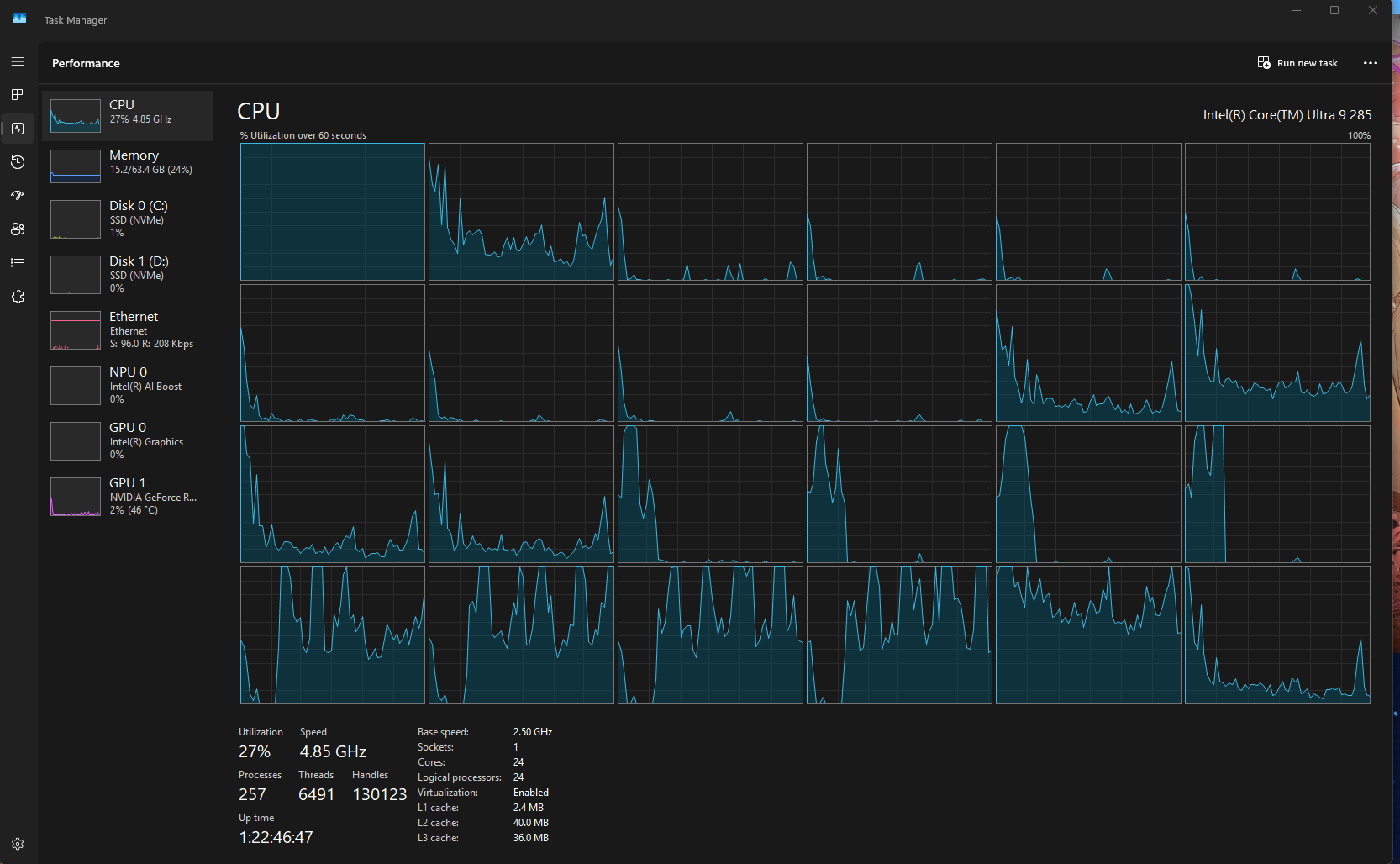This screenshot has height=864, width=1400.
Task: Click the GPU 1 mini graph thumbnail
Action: pyautogui.click(x=76, y=497)
